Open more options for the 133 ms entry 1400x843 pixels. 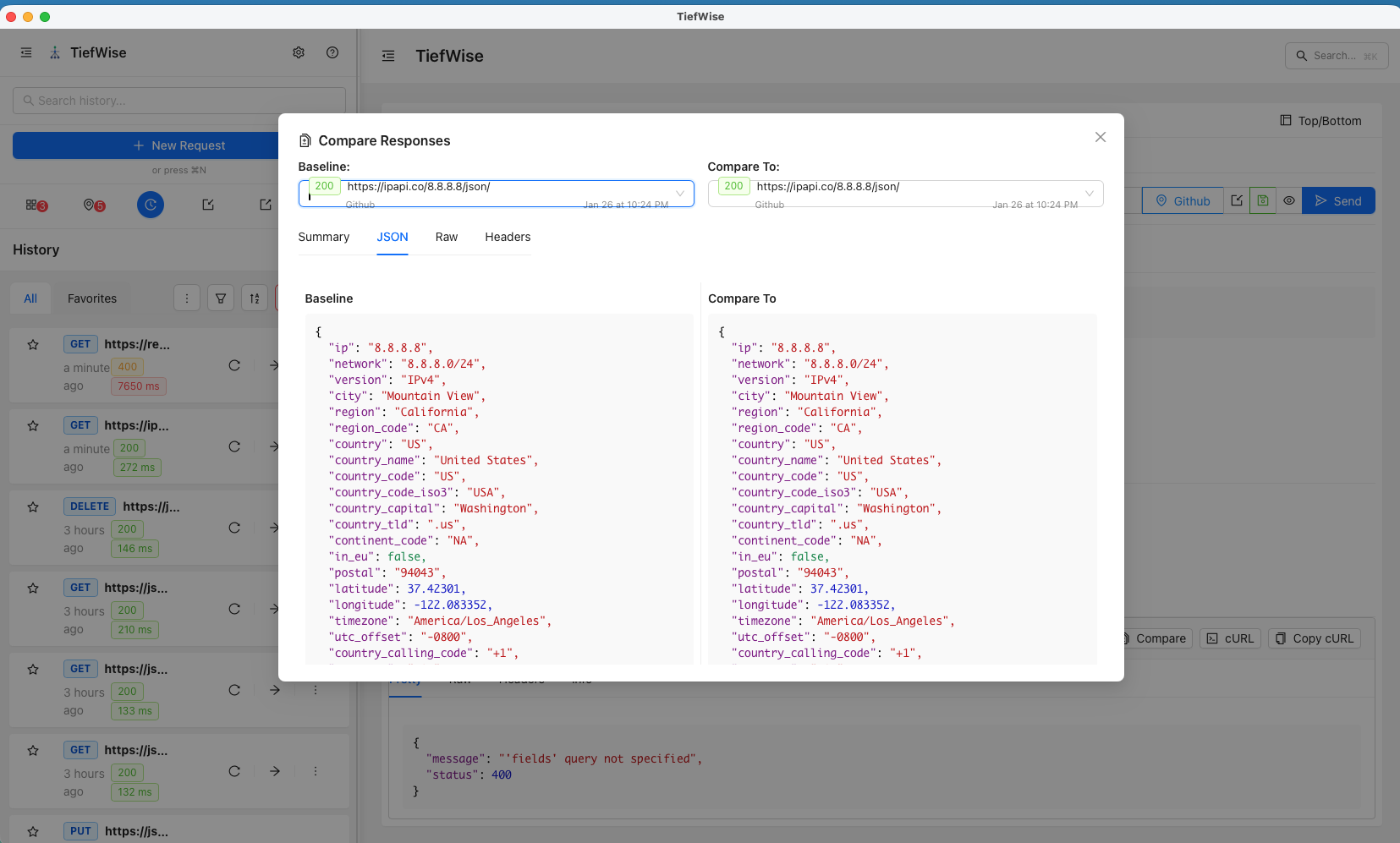(316, 690)
